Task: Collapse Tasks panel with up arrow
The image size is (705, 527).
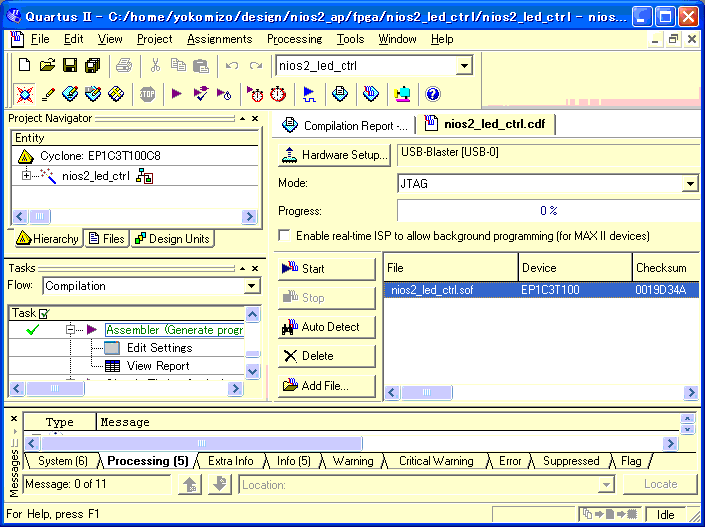Action: tap(242, 268)
